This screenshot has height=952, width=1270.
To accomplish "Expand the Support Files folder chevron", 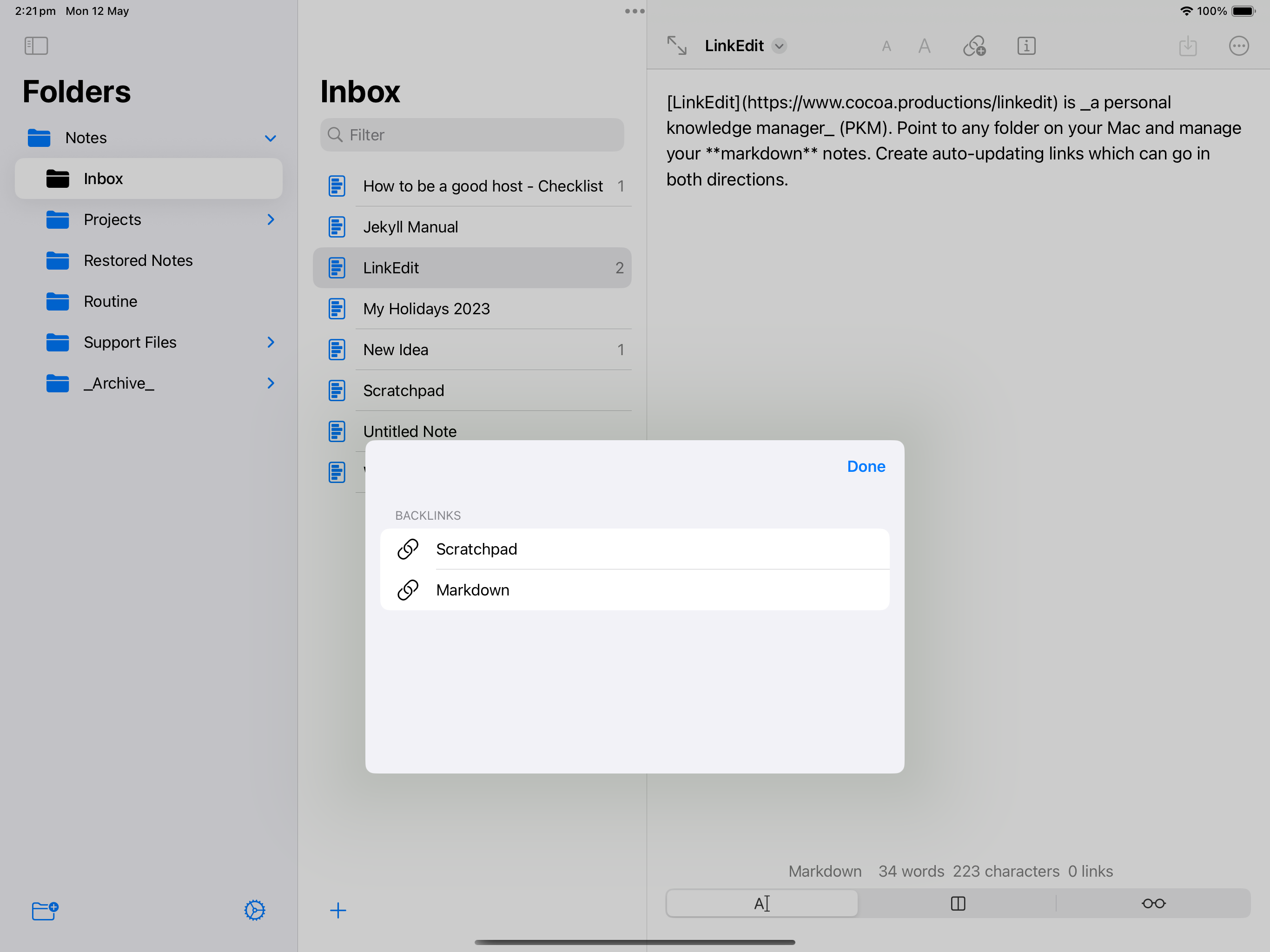I will (271, 342).
